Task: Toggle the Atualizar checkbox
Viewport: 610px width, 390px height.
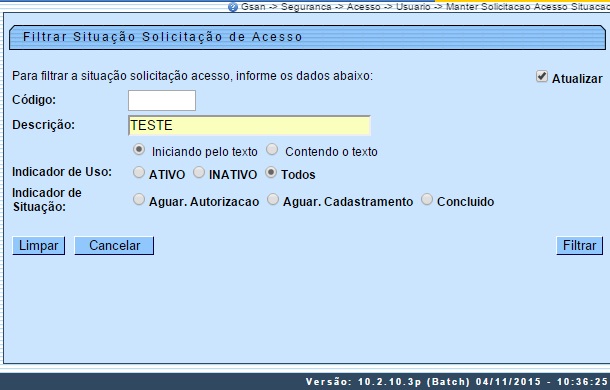Action: pyautogui.click(x=542, y=76)
